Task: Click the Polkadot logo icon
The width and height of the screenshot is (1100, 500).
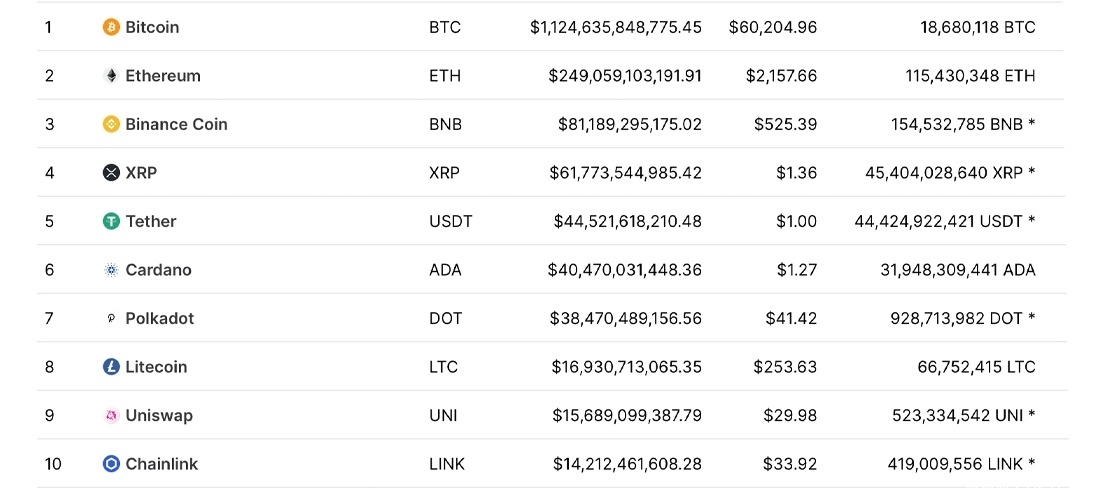Action: coord(112,319)
